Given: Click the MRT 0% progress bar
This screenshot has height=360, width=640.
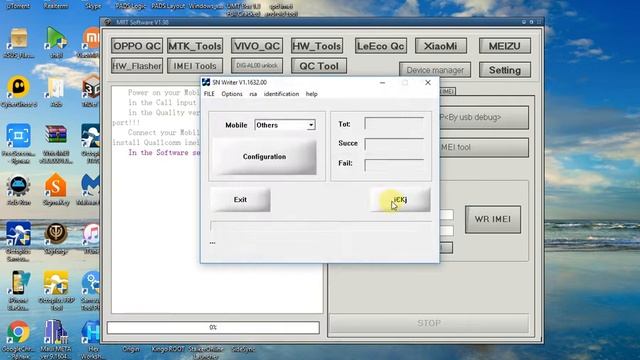Looking at the screenshot, I should coord(213,327).
